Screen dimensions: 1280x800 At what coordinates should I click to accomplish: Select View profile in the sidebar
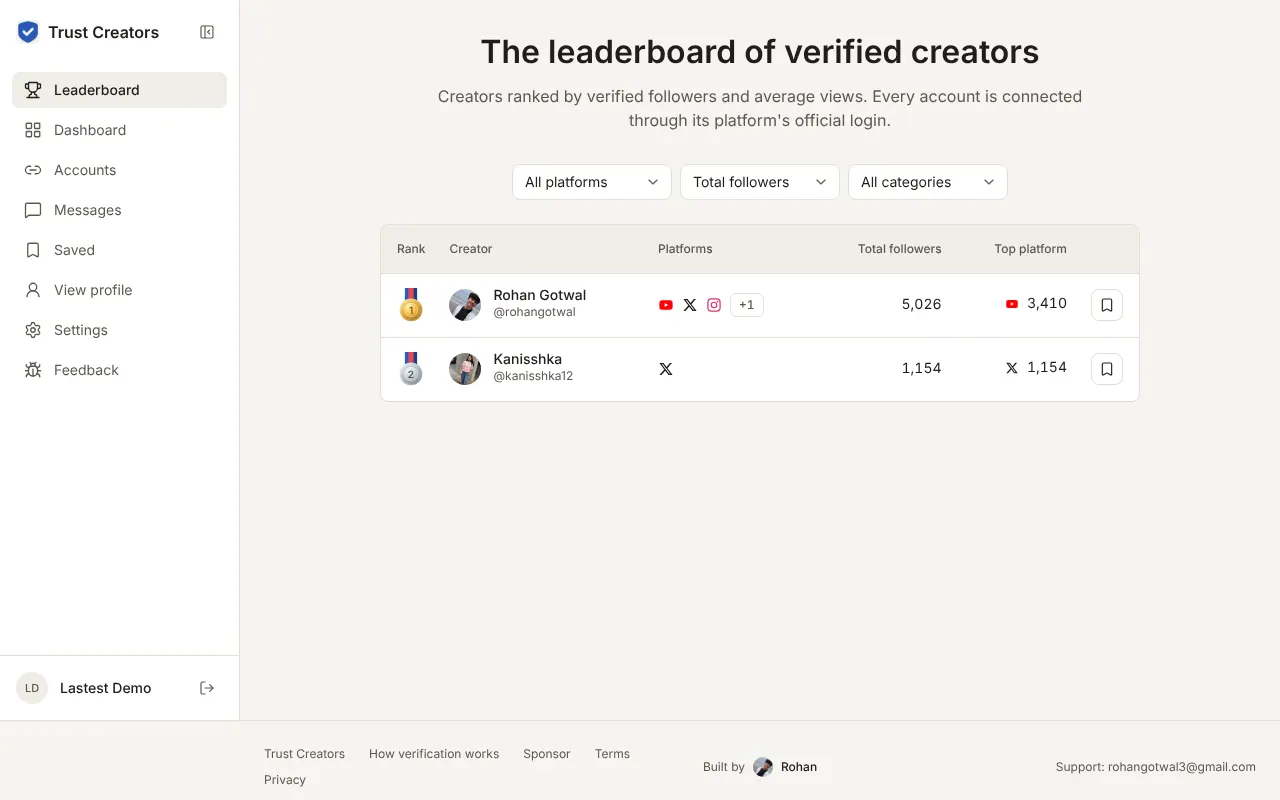pos(120,290)
